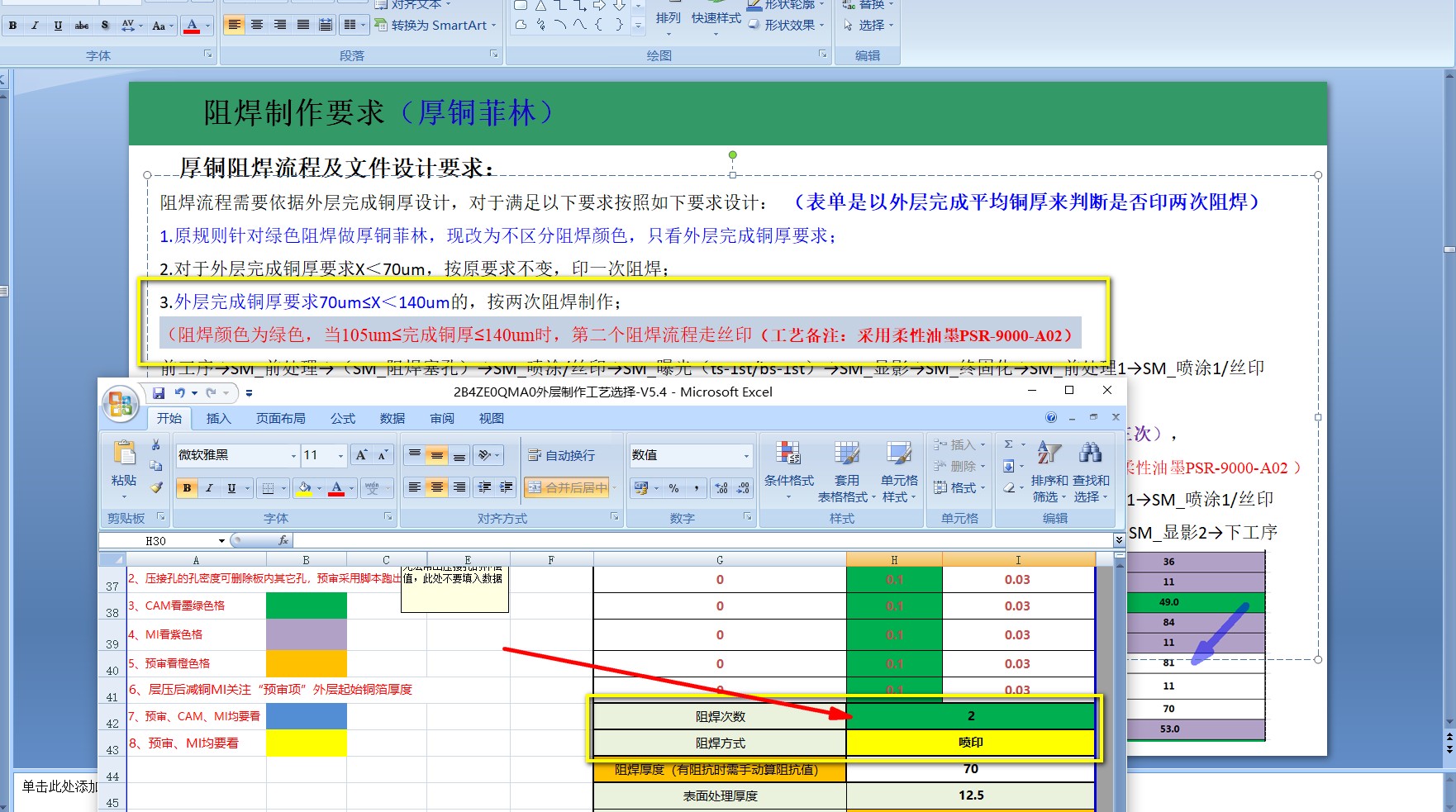
Task: Apply percent style in Excel
Action: click(674, 488)
